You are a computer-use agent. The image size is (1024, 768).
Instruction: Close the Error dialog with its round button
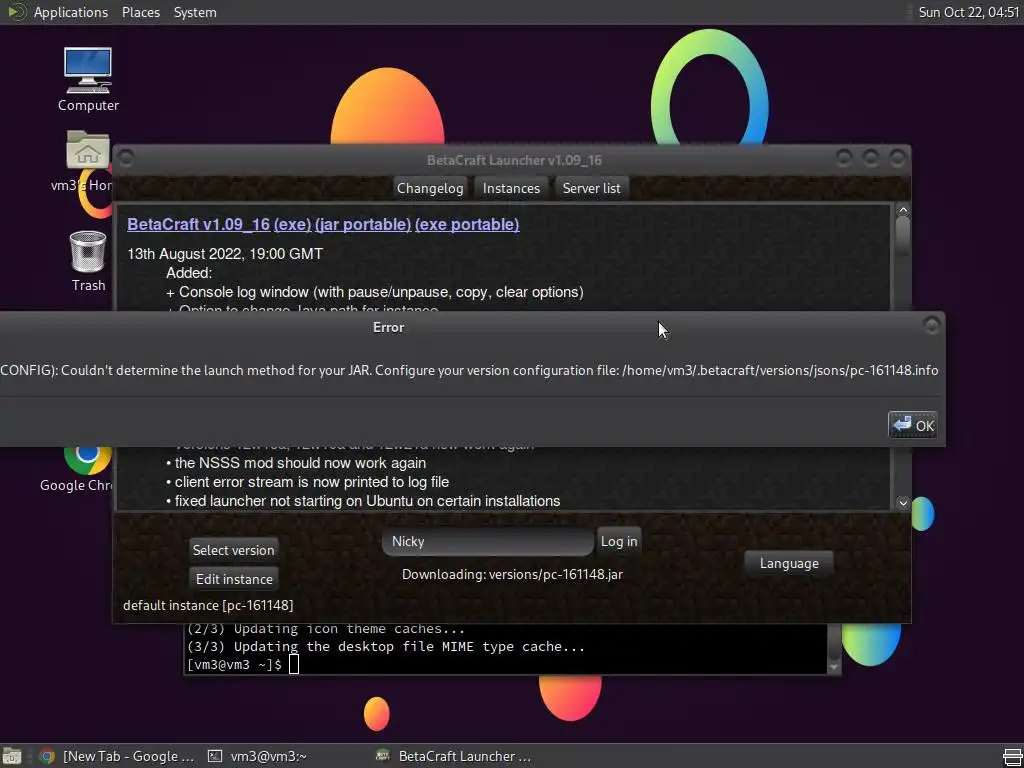click(932, 325)
